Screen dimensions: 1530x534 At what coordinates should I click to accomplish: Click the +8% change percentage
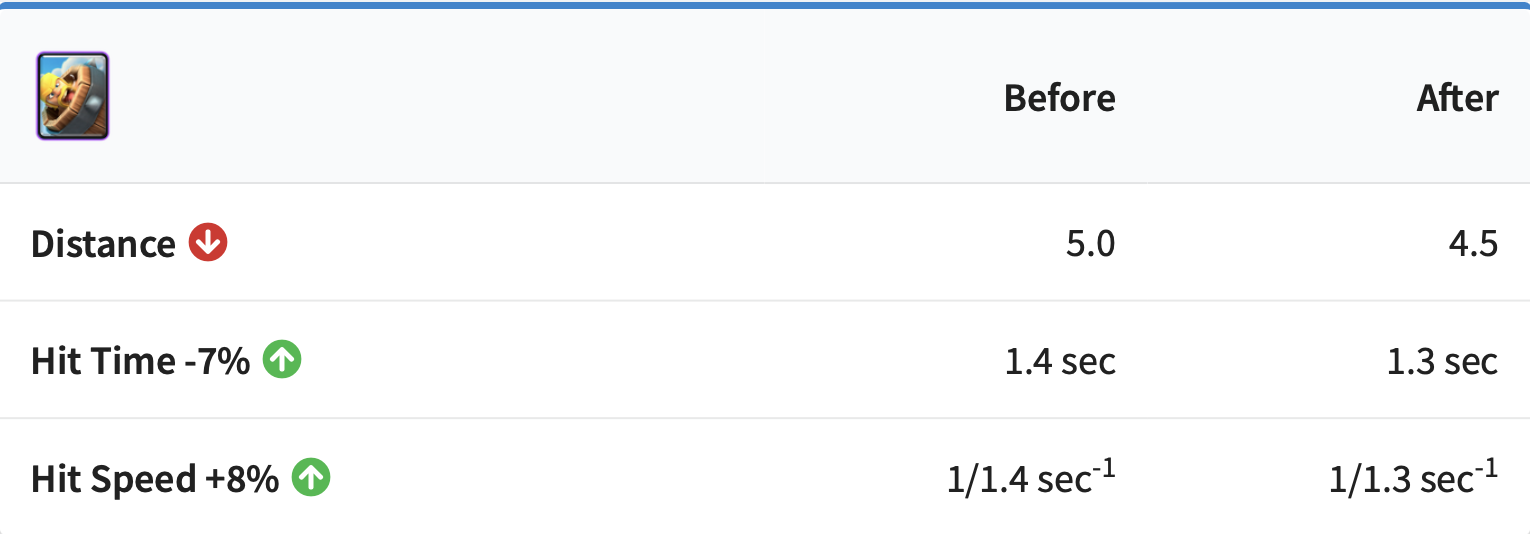click(x=242, y=479)
